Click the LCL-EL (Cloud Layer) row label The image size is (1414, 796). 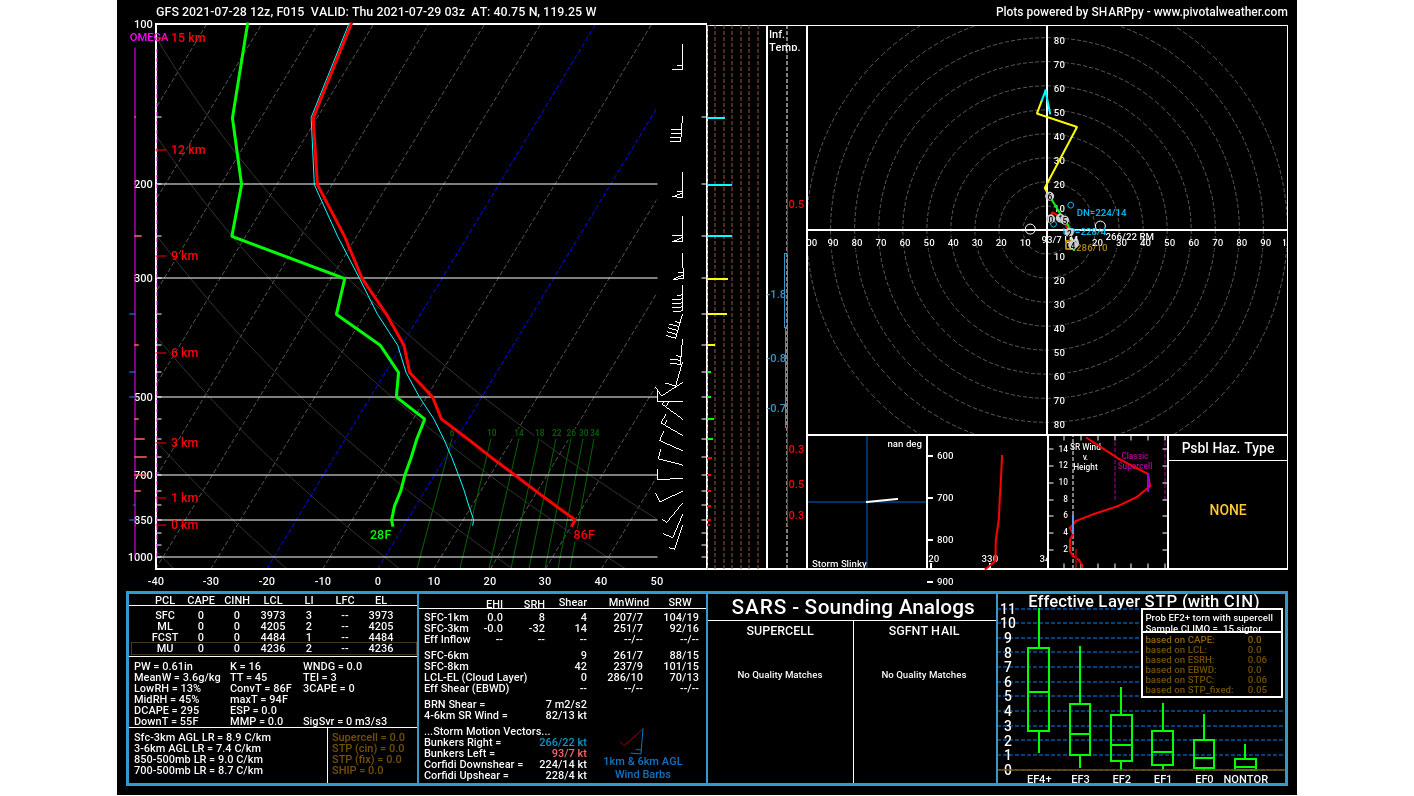pyautogui.click(x=476, y=677)
